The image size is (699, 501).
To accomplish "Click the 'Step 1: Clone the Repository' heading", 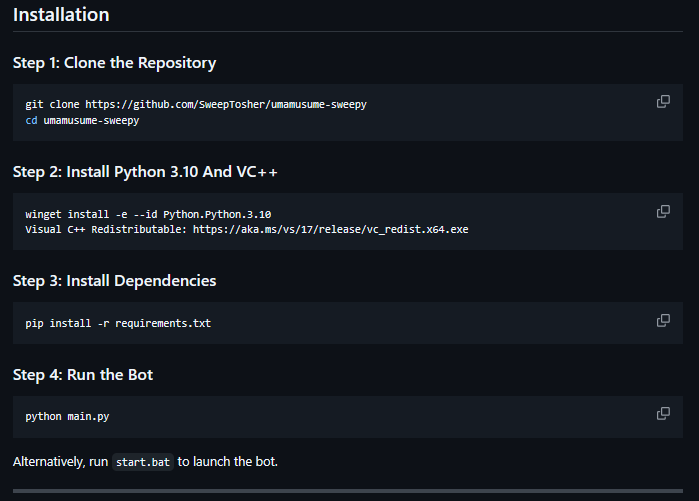I will click(115, 63).
